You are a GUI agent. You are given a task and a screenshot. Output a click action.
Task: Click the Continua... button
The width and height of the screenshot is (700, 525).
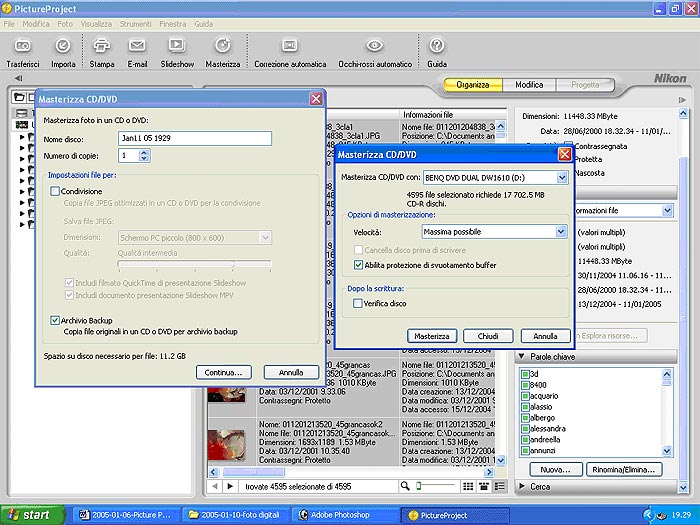[x=223, y=372]
